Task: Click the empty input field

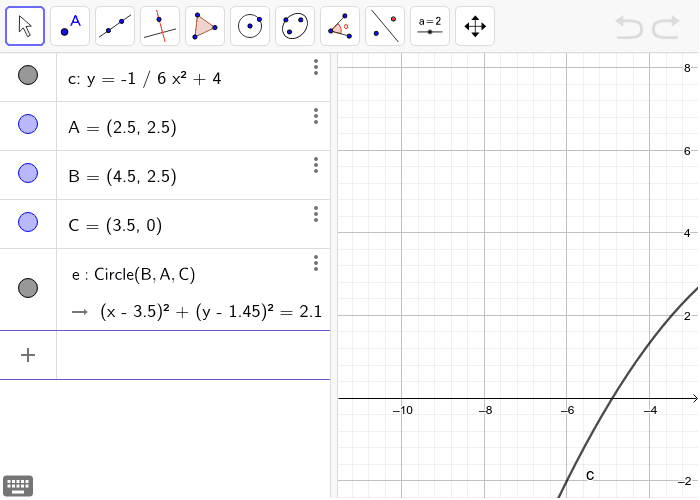Action: click(193, 355)
